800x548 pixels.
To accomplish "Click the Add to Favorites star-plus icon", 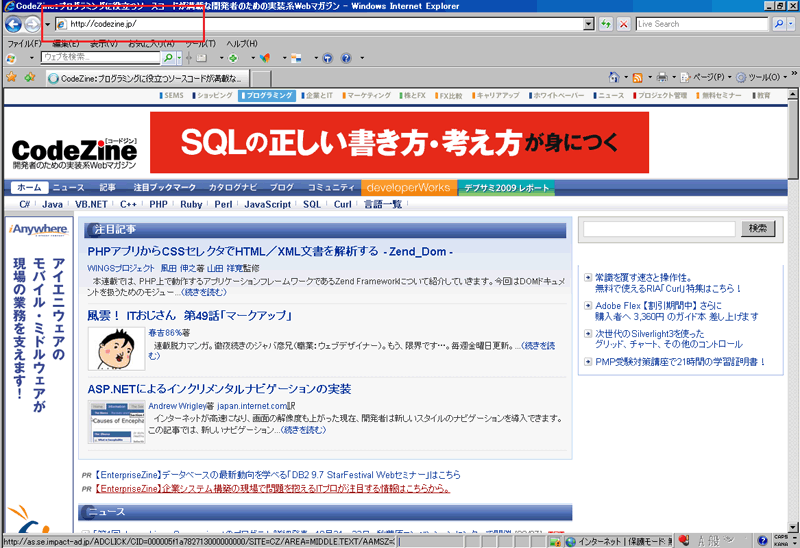I will click(30, 77).
